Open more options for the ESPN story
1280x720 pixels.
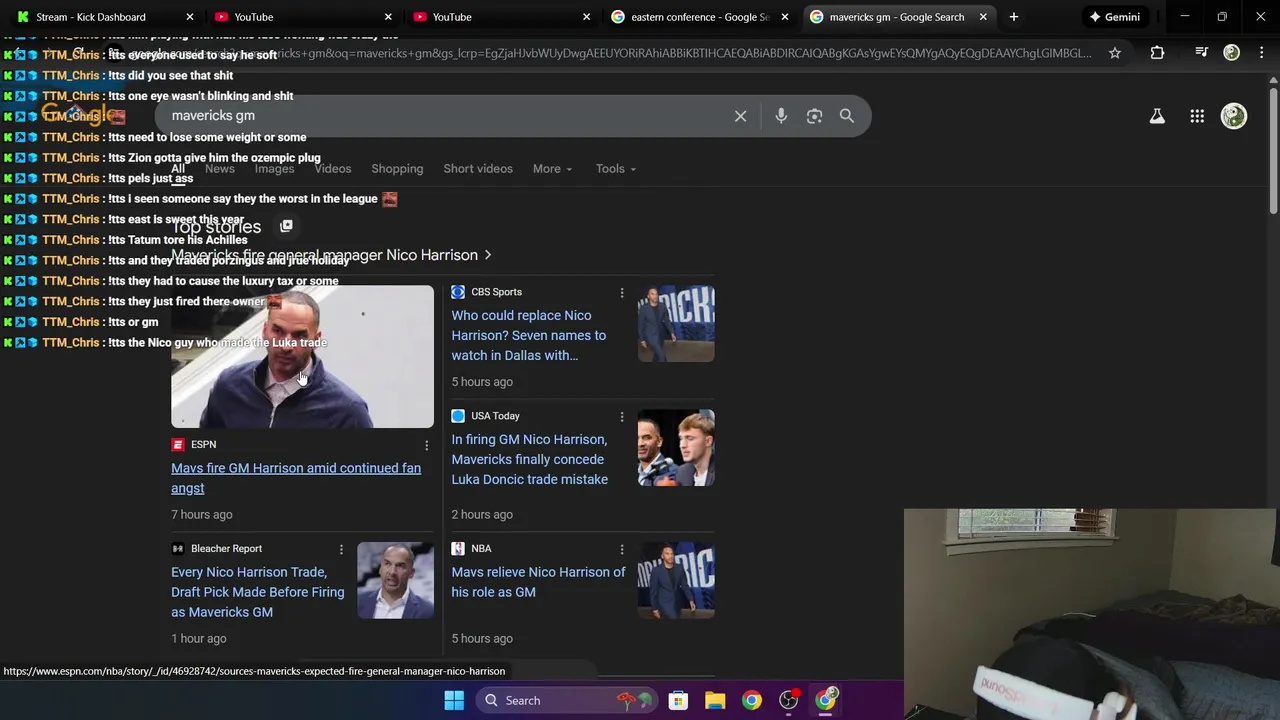[x=427, y=446]
